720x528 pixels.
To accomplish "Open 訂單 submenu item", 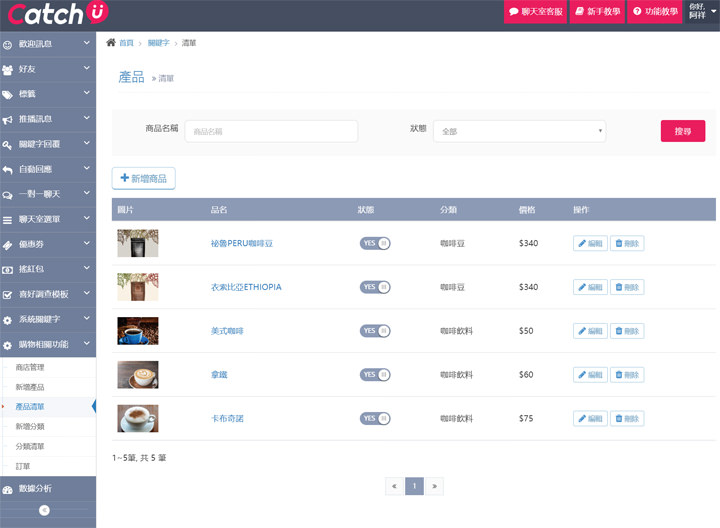I will (22, 466).
